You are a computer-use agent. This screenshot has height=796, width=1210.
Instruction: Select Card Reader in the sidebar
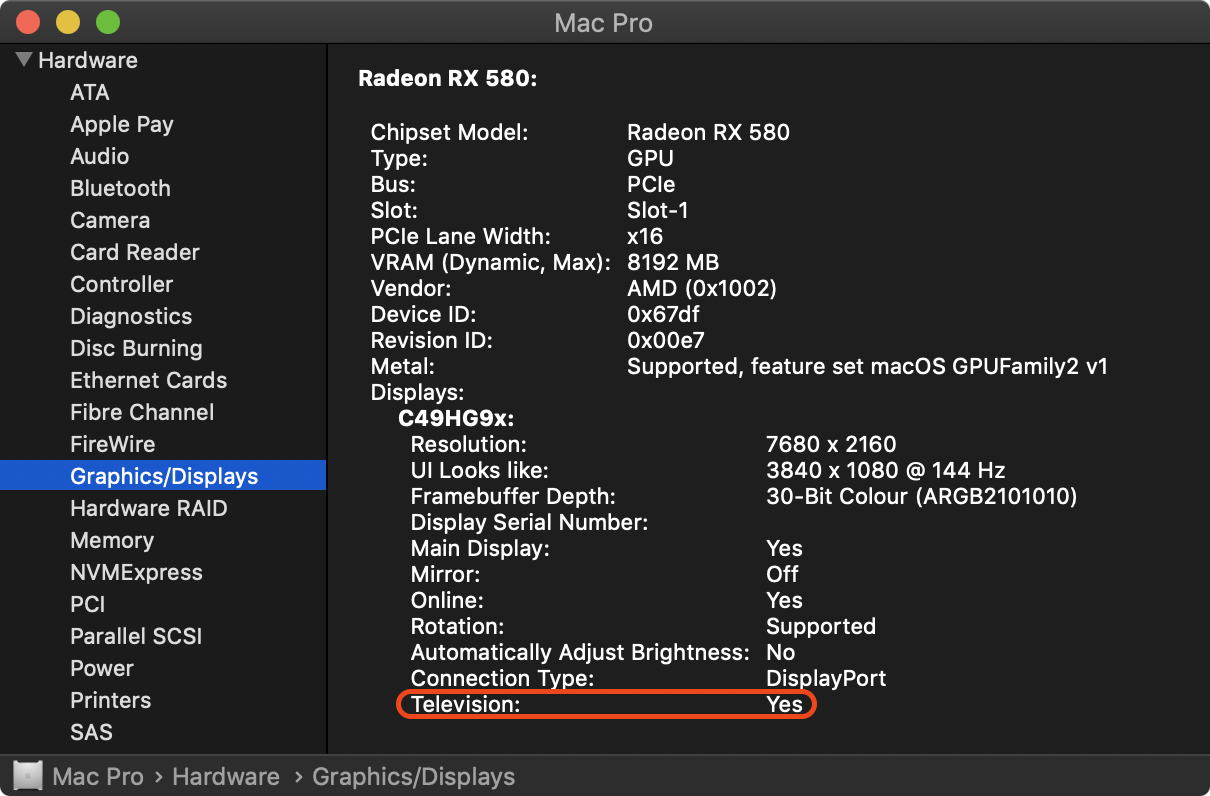(135, 252)
